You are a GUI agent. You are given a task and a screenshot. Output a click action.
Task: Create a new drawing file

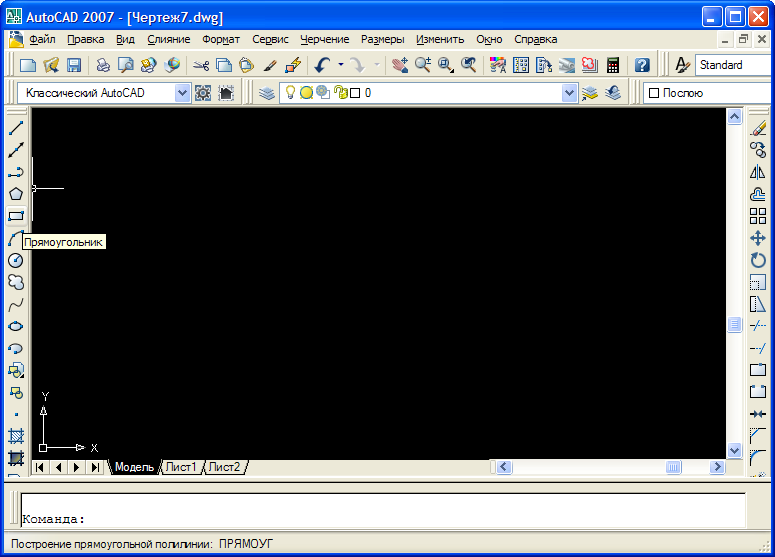[x=28, y=65]
